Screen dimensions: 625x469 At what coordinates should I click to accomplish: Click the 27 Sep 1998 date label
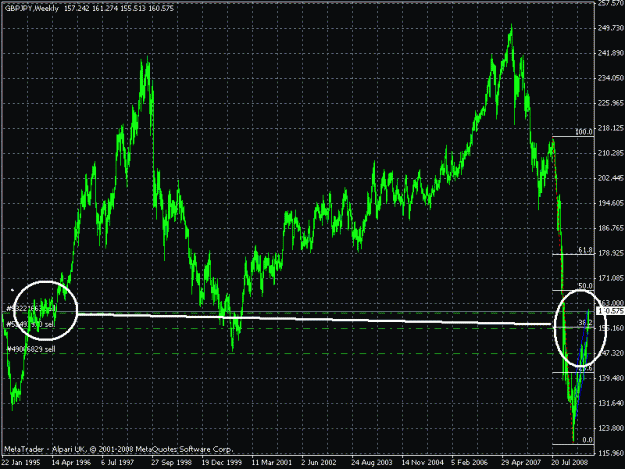(171, 463)
